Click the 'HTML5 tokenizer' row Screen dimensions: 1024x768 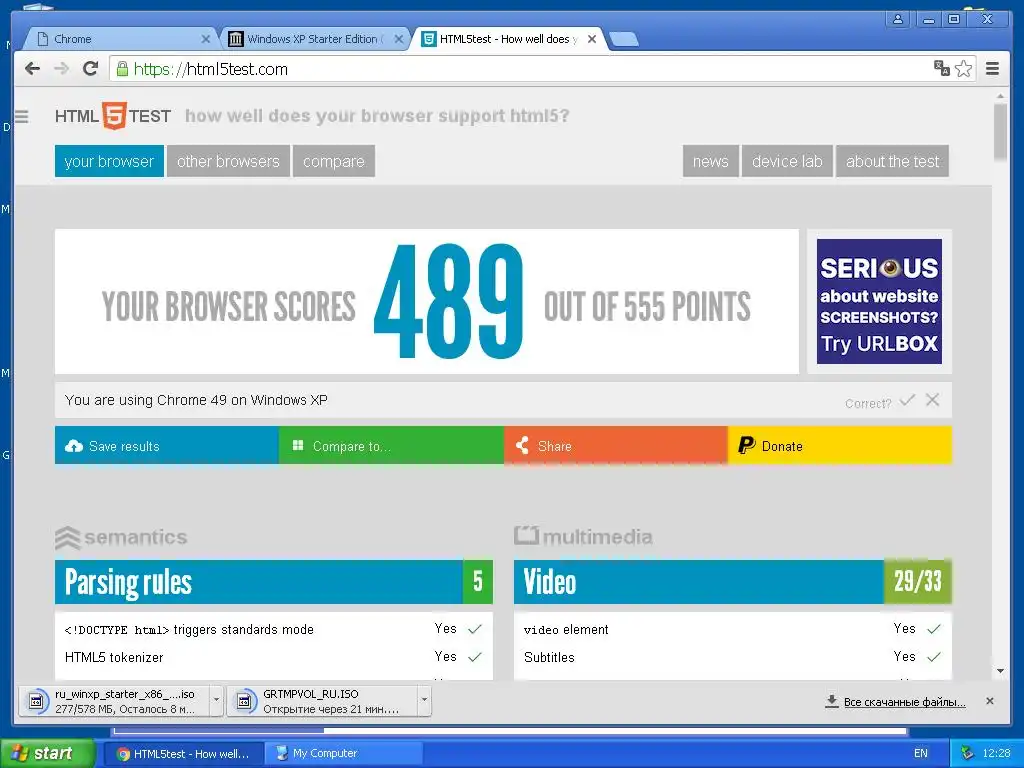click(x=274, y=657)
